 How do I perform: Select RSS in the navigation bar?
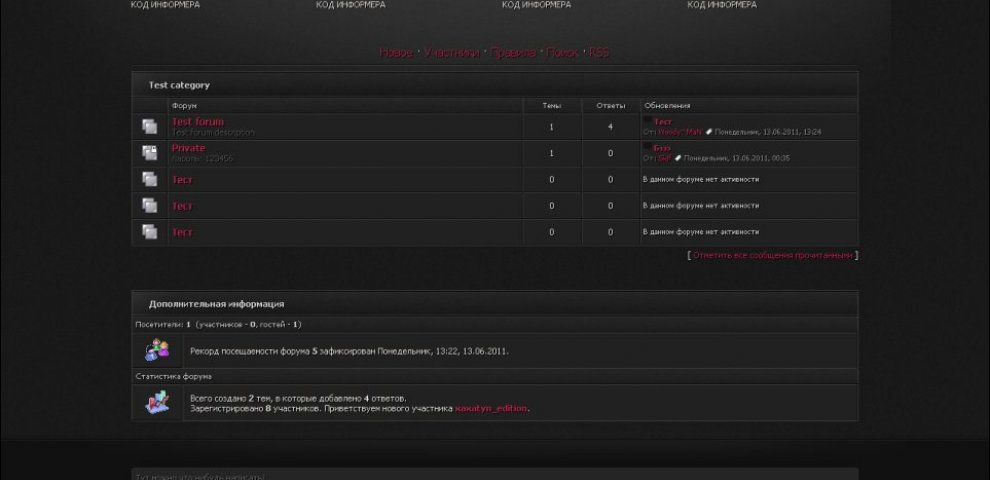point(599,53)
